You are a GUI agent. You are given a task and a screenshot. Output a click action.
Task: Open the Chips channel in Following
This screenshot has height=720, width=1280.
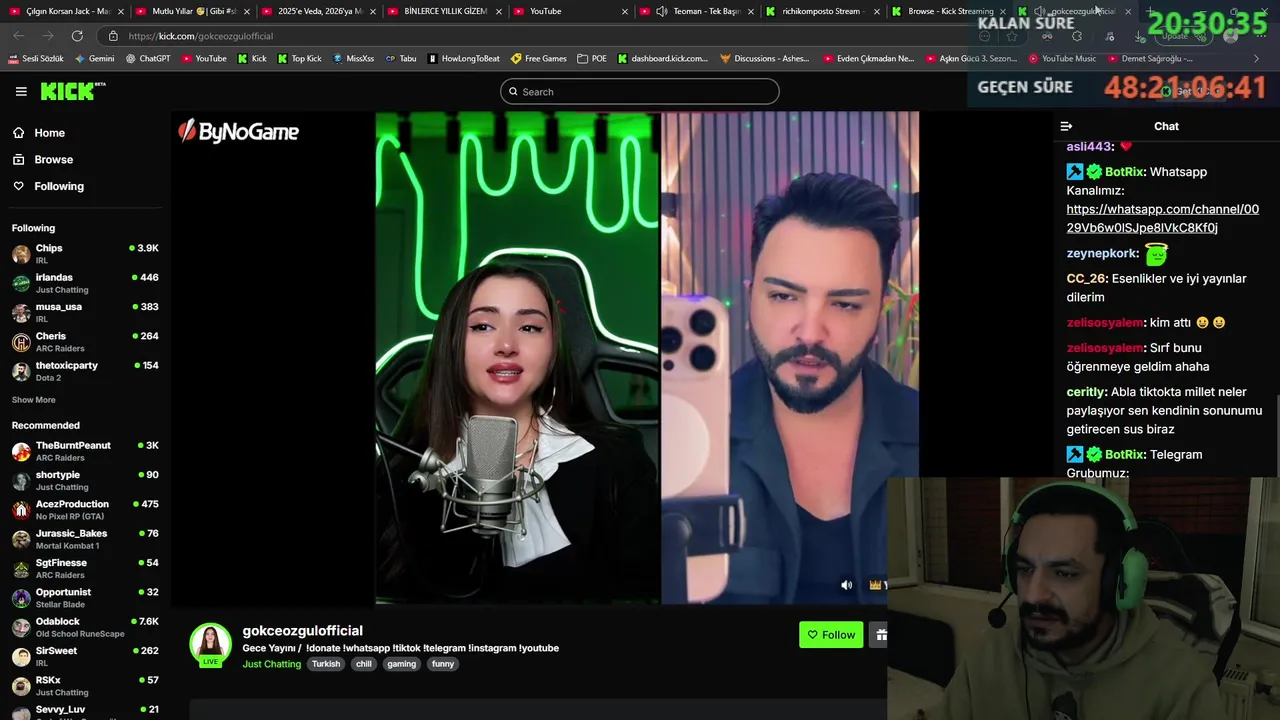tap(85, 253)
